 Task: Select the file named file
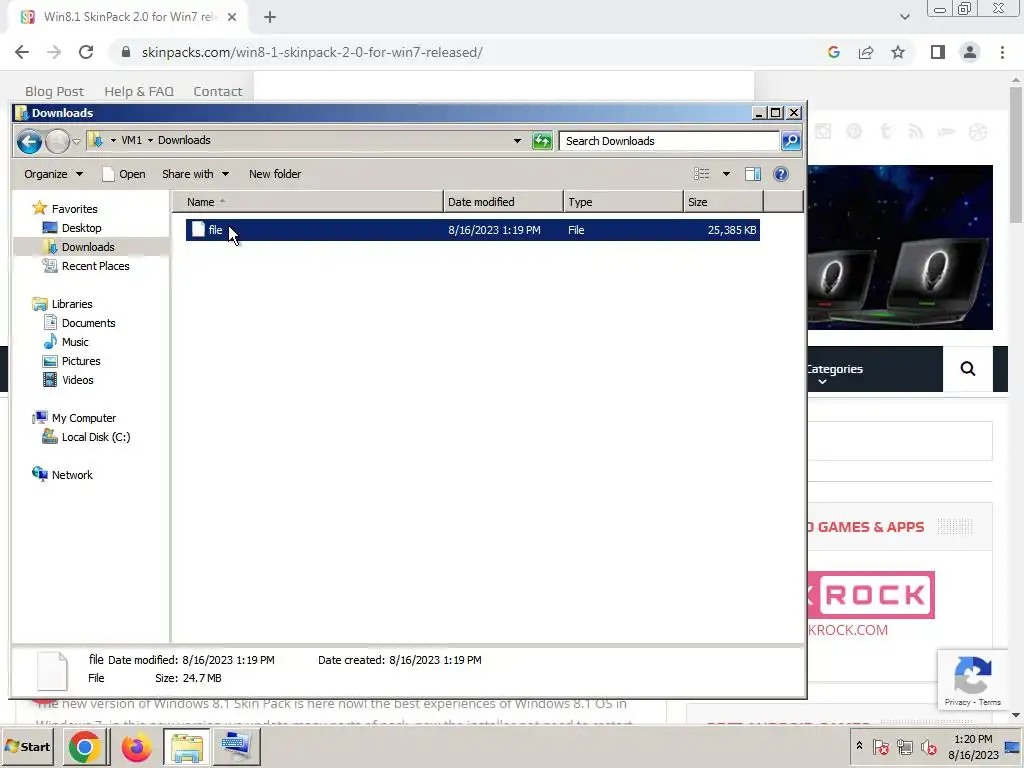tap(472, 230)
